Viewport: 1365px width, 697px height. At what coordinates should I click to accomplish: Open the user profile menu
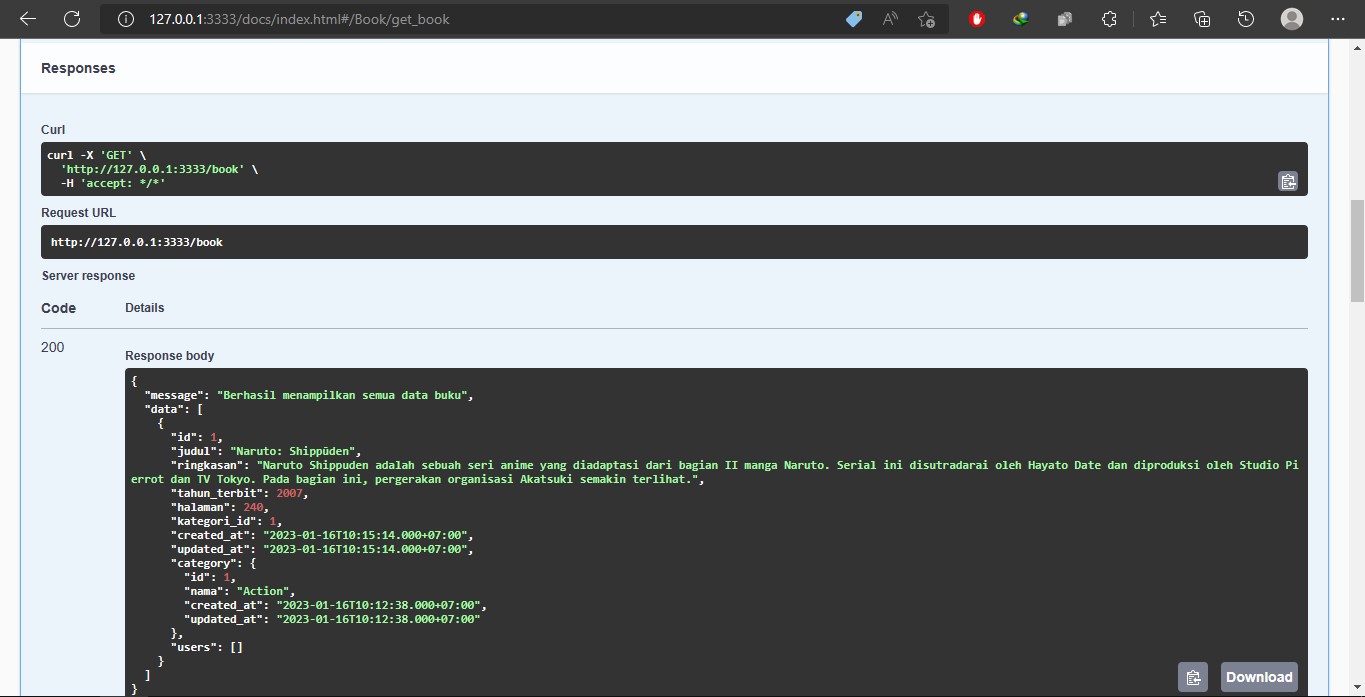coord(1292,19)
